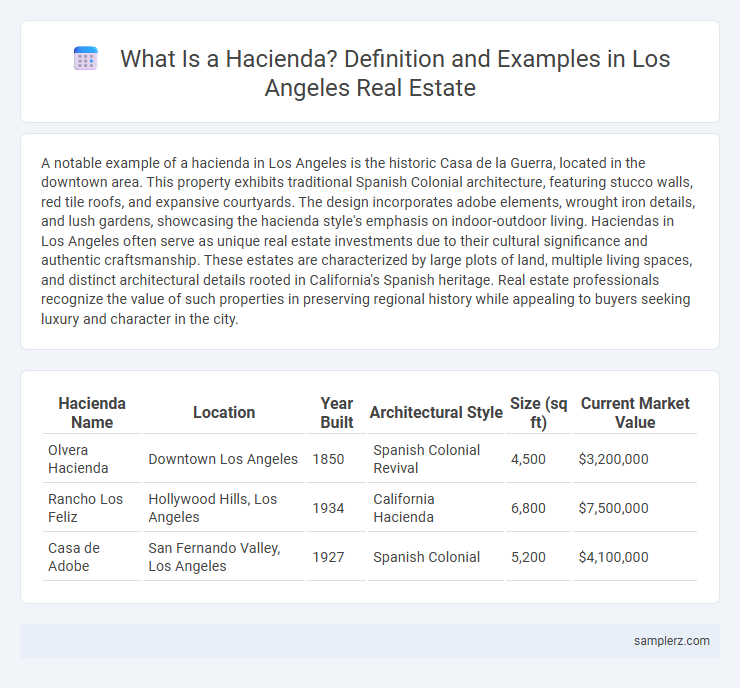Viewport: 740px width, 688px height.
Task: Click the Year Built column header
Action: [336, 412]
